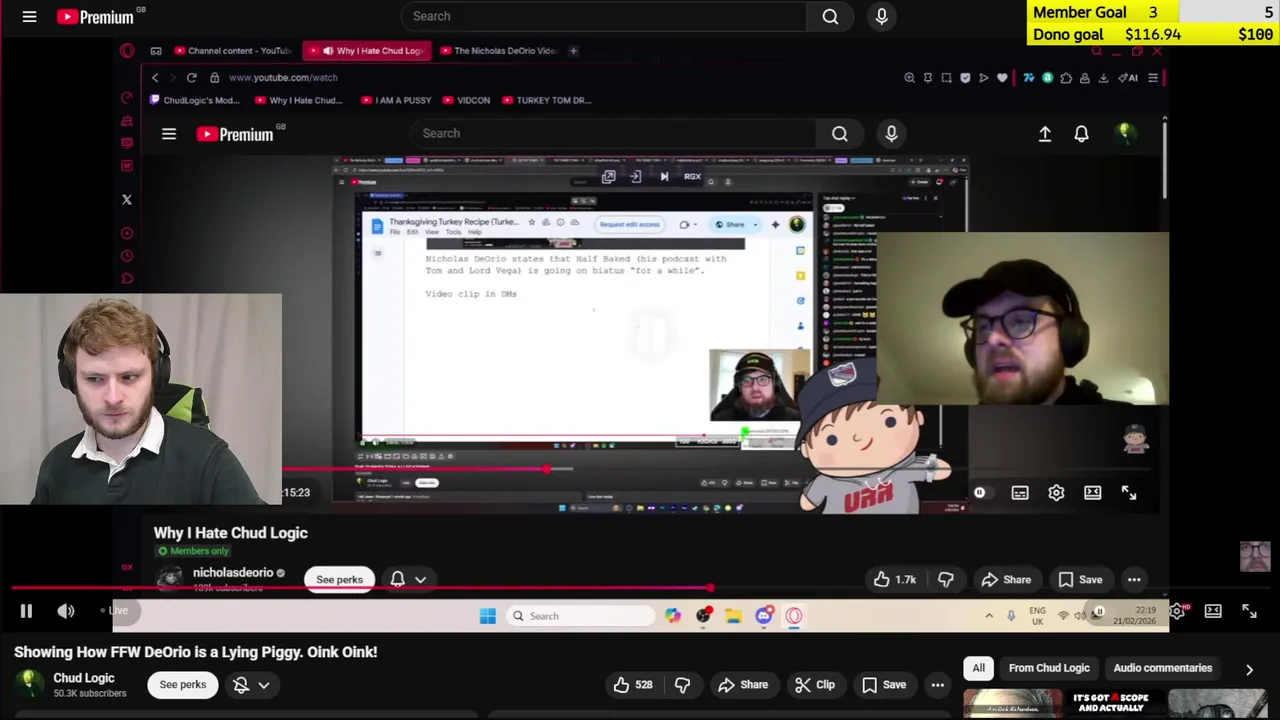Select the Audio commentaries chip

tap(1163, 668)
